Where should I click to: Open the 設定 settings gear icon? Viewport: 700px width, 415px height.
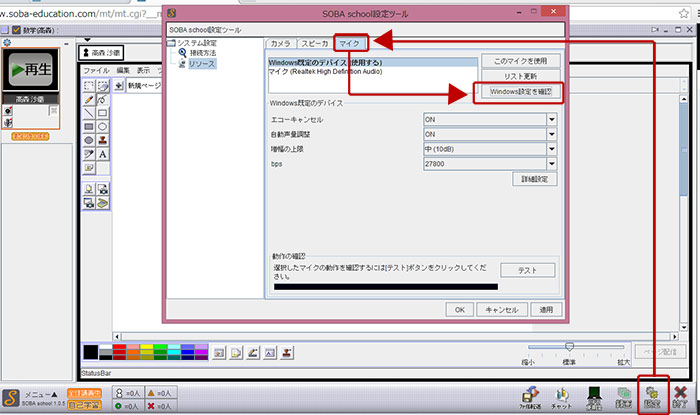(652, 397)
